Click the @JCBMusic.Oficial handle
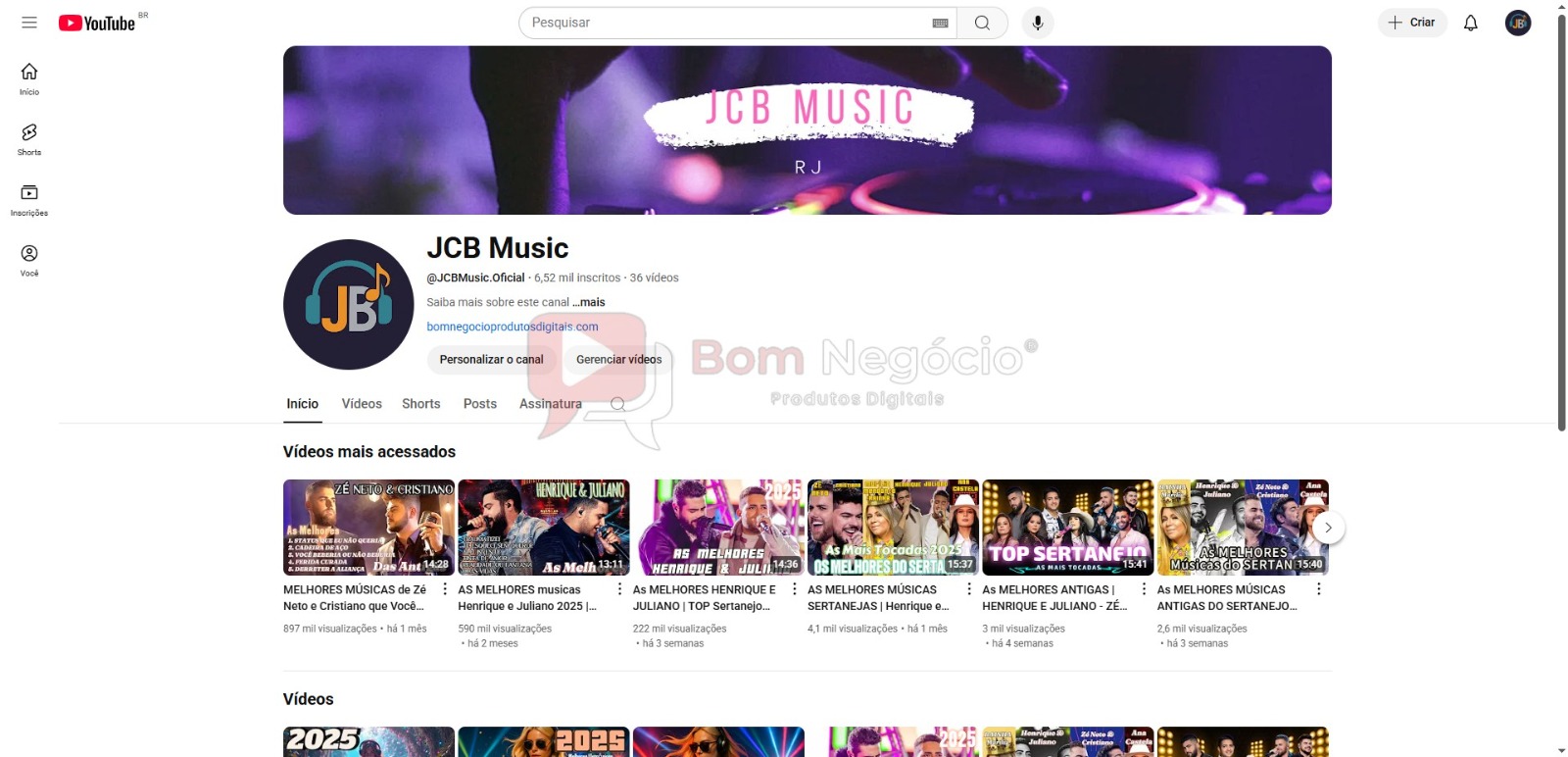The image size is (1568, 757). tap(475, 278)
